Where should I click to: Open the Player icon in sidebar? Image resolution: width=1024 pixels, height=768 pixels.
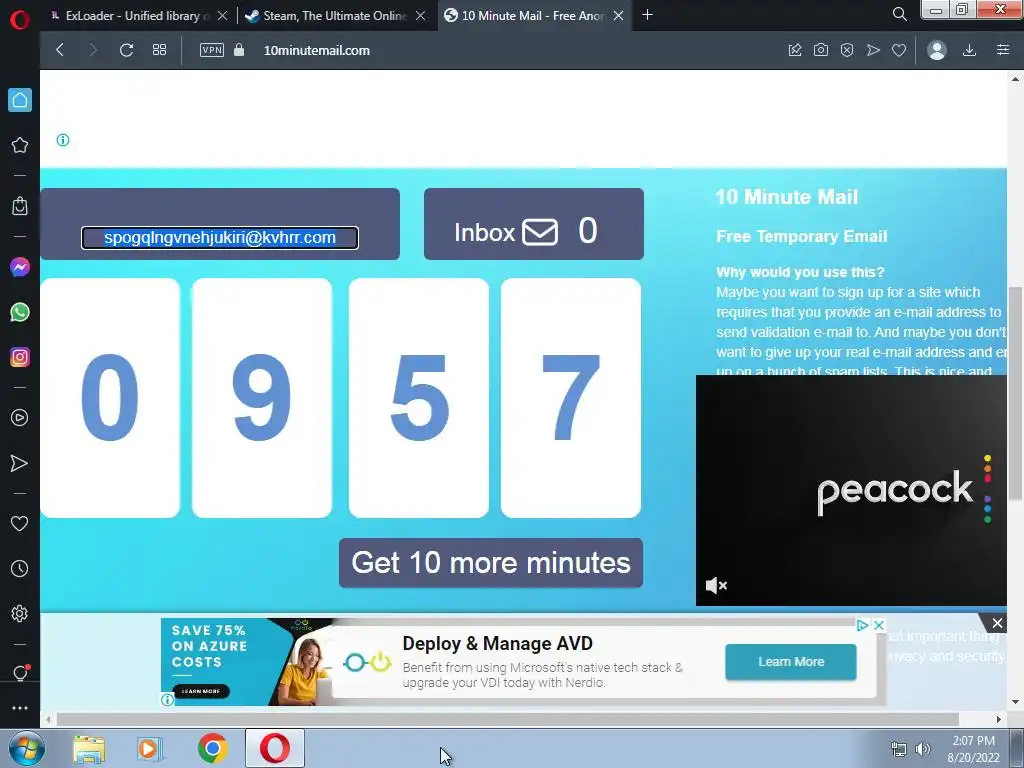click(20, 418)
